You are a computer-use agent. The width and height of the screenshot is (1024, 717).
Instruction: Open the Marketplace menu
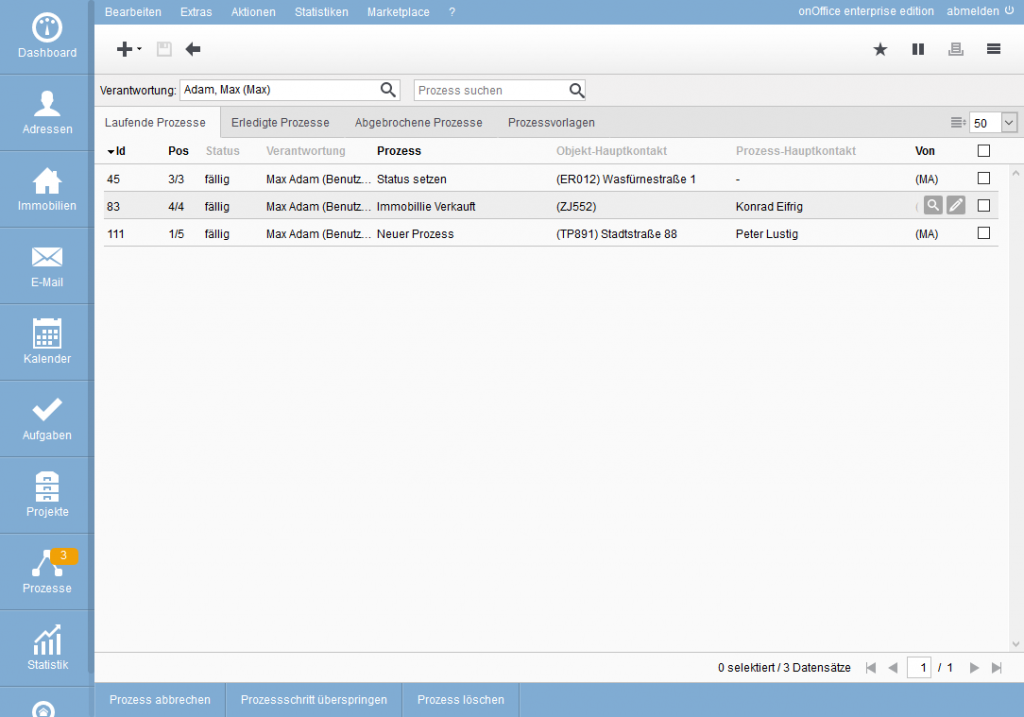[x=398, y=12]
